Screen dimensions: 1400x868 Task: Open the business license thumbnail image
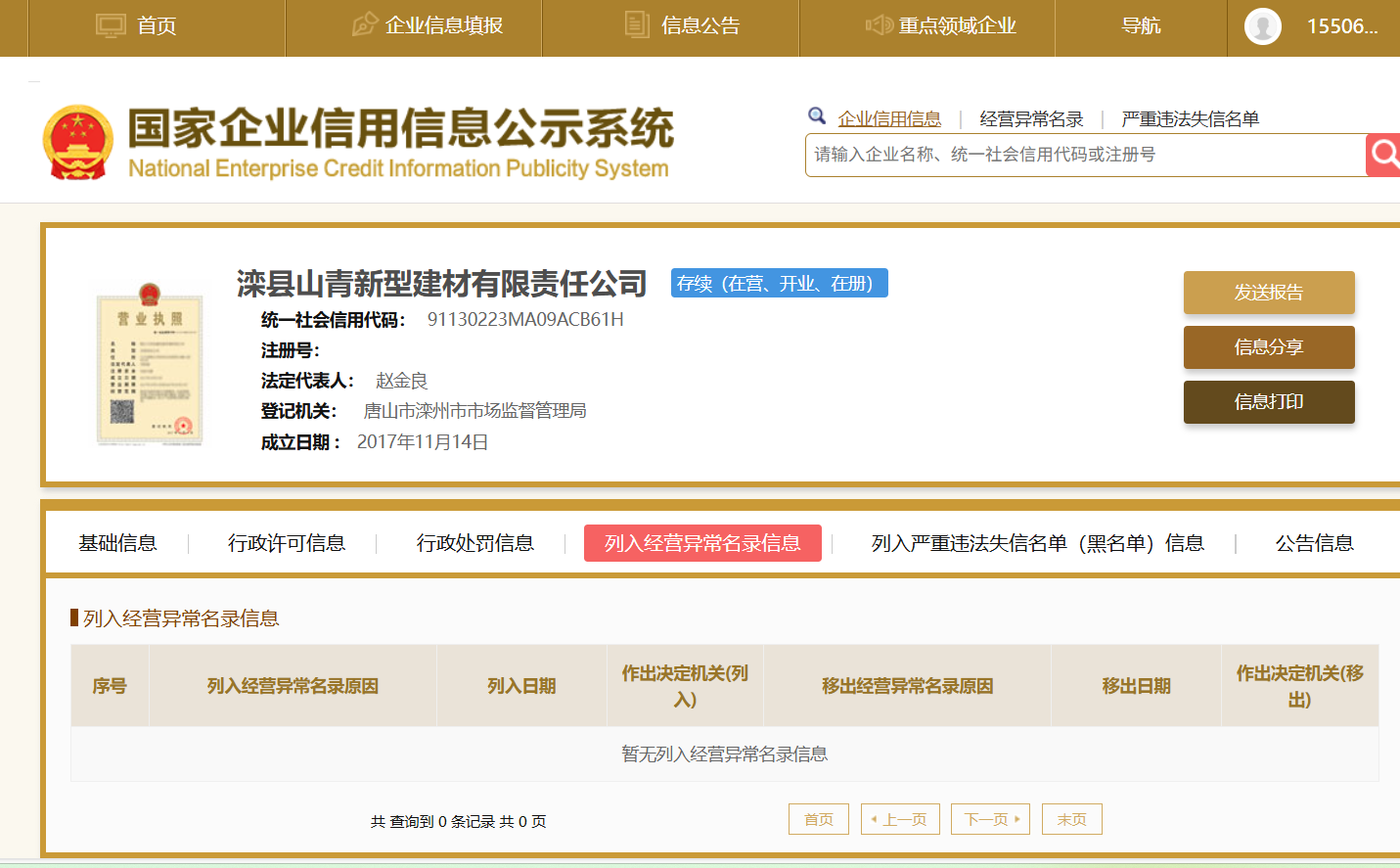pyautogui.click(x=150, y=364)
